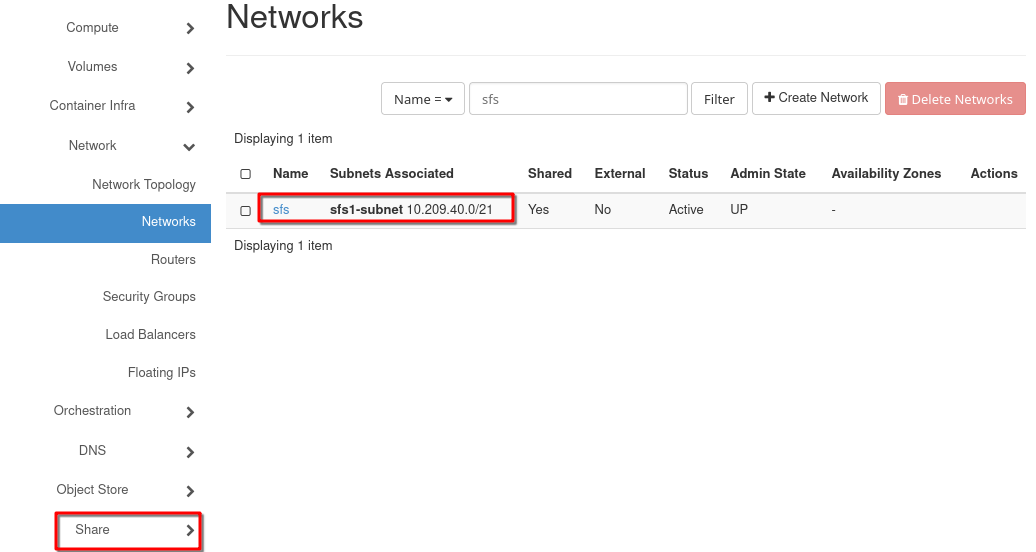Collapse the Network section chevron
1036x552 pixels.
[x=189, y=147]
